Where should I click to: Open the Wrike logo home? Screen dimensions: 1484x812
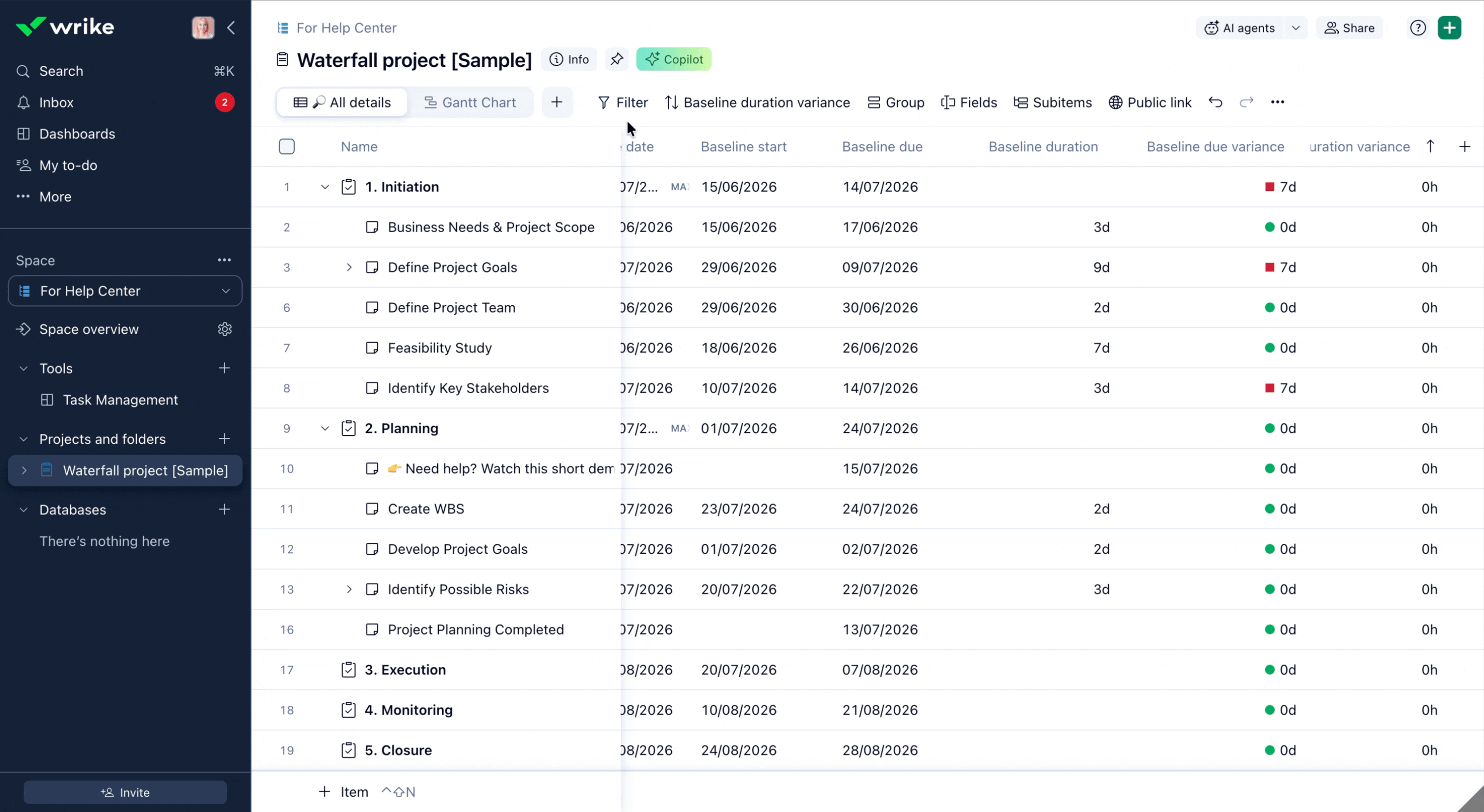point(65,27)
